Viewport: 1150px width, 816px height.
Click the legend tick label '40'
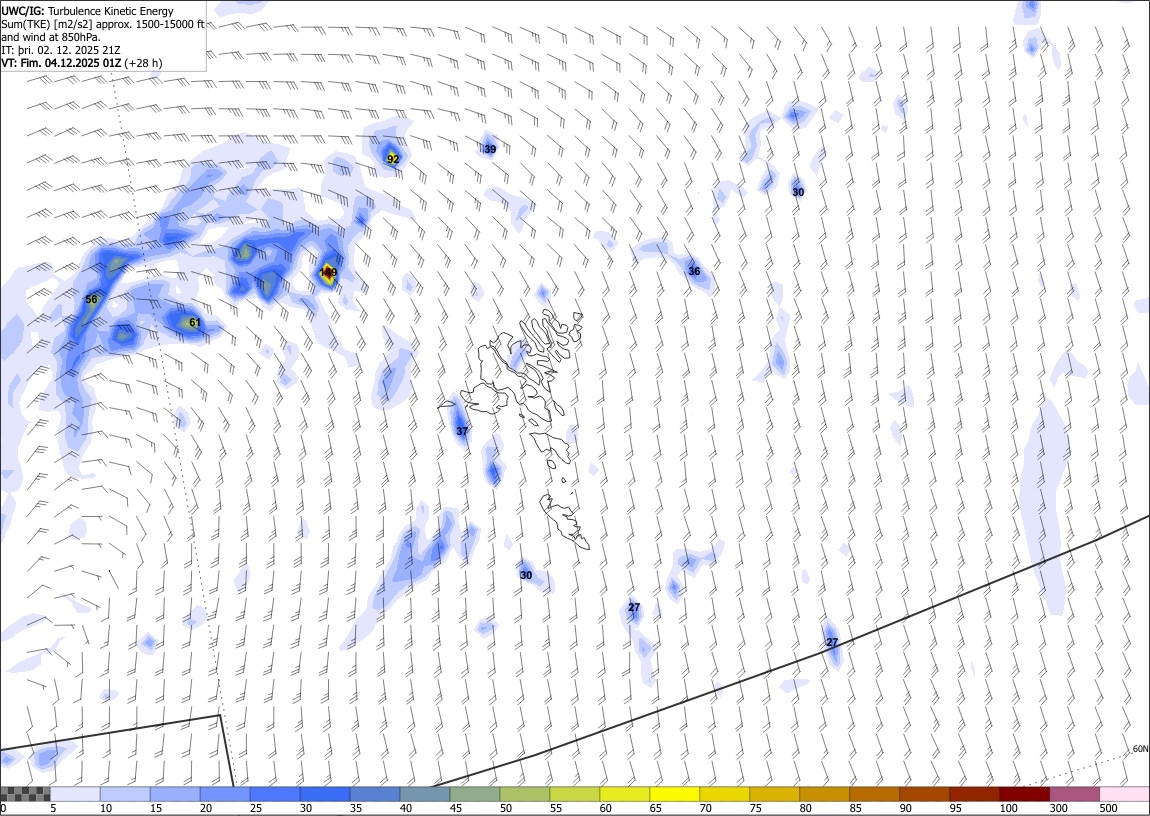point(406,808)
